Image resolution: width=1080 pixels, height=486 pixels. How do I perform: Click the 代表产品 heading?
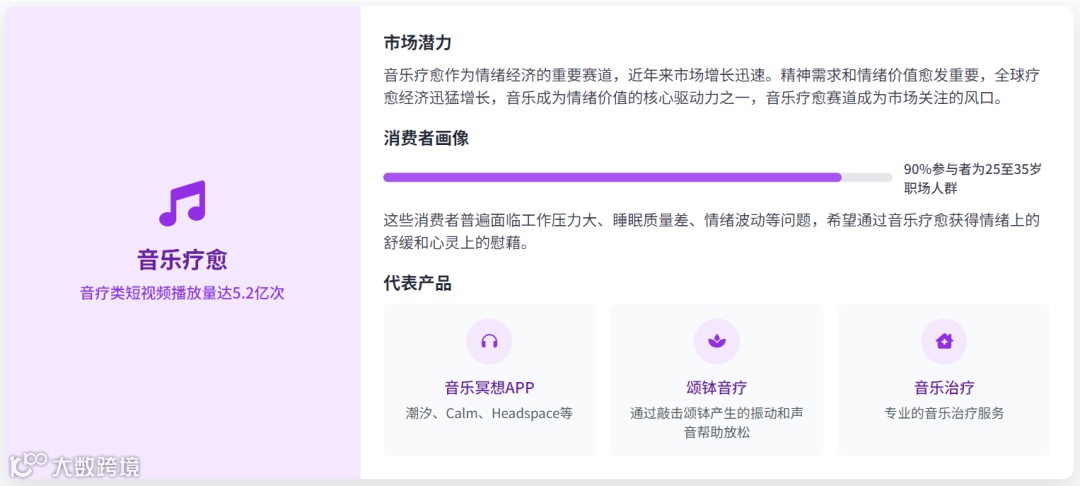click(x=417, y=283)
